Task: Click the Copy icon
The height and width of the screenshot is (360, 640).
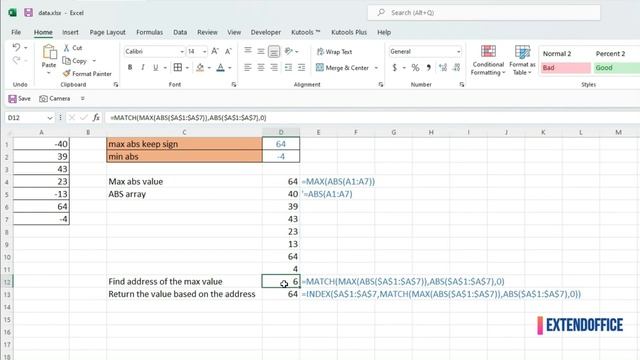Action: (67, 61)
